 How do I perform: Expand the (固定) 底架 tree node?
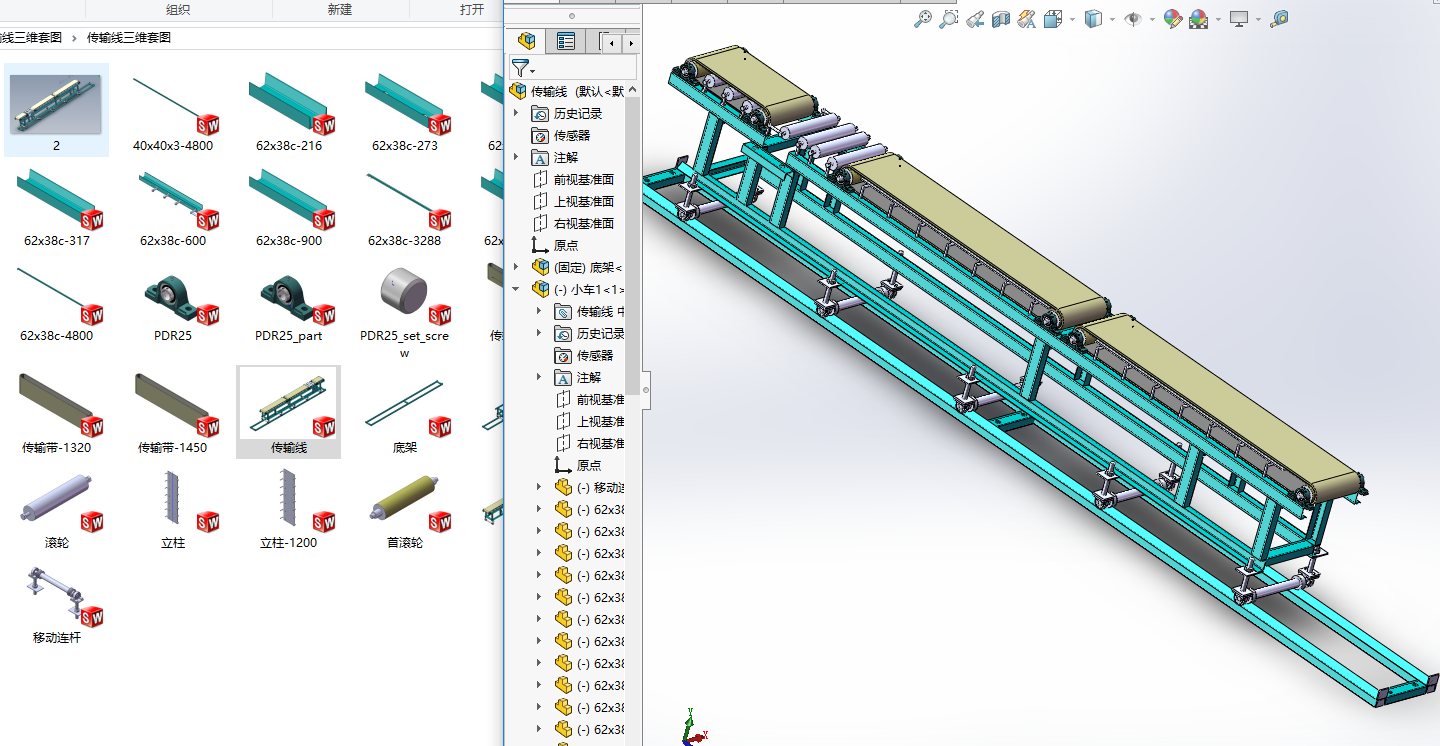tap(517, 267)
